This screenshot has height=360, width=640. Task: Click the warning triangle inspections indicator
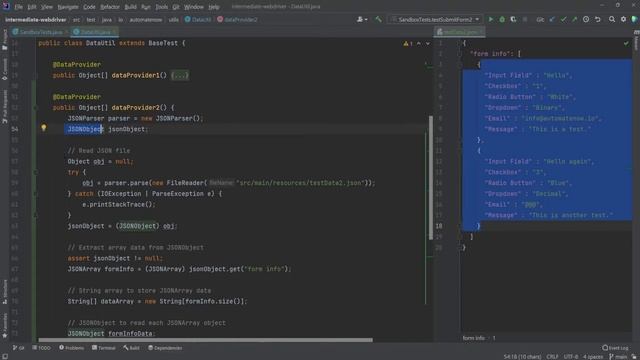(x=408, y=43)
